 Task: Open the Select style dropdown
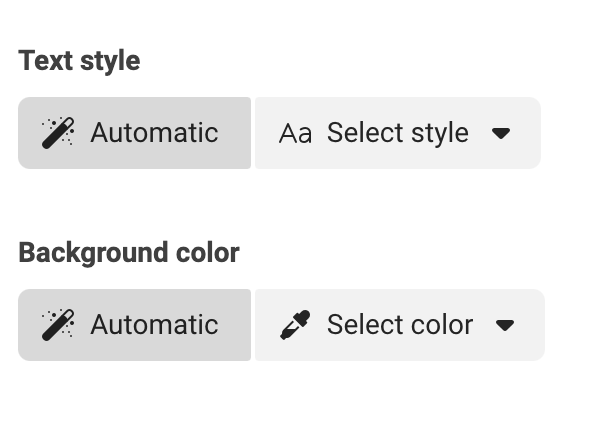point(398,133)
